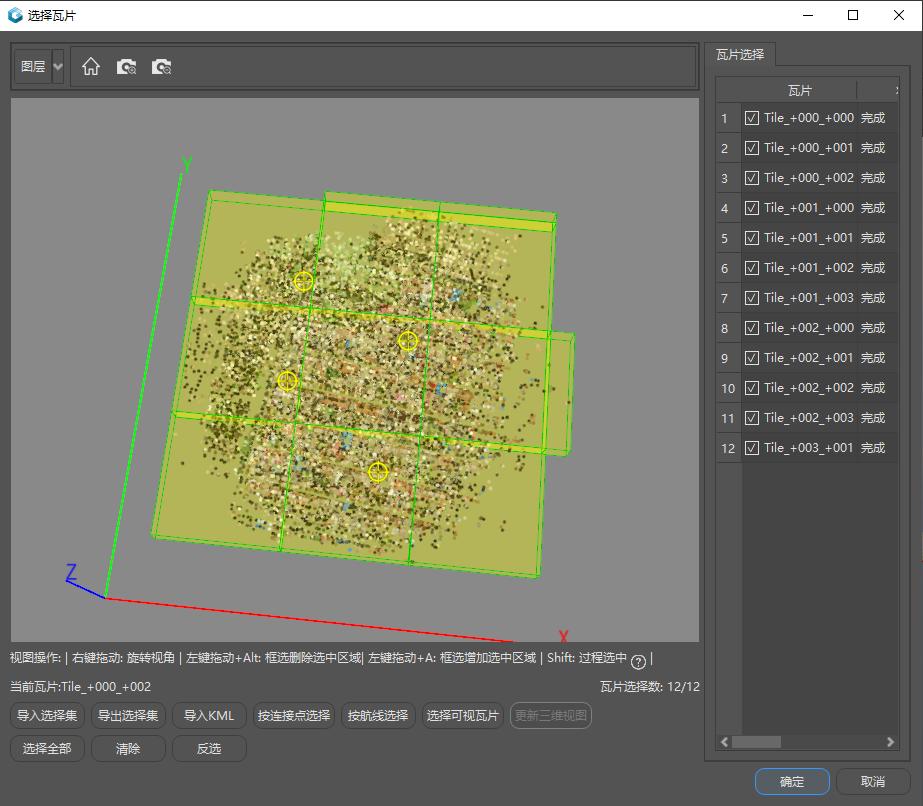923x806 pixels.
Task: Expand the 图层 dropdown arrow
Action: (58, 67)
